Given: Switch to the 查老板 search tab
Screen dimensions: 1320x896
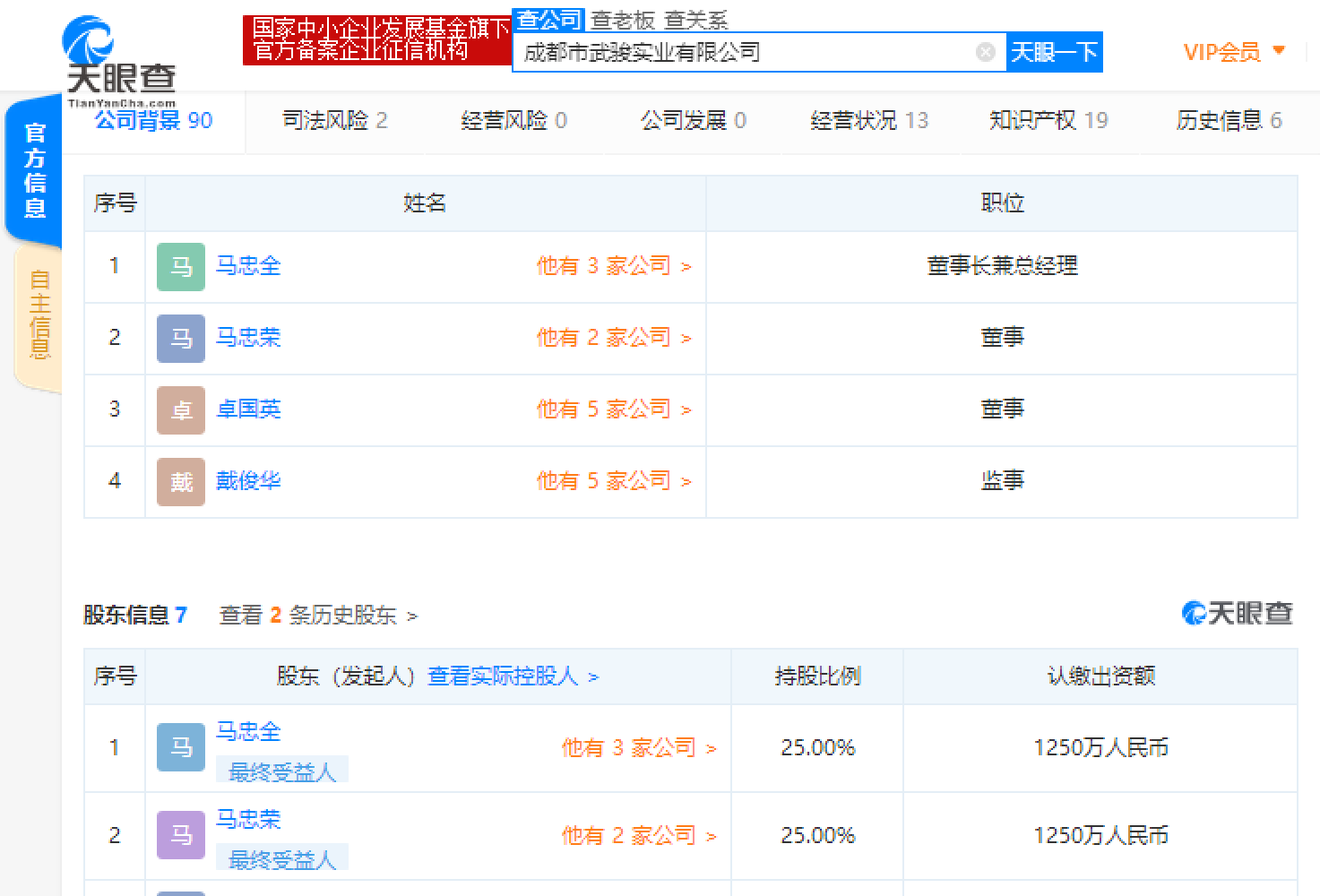Looking at the screenshot, I should pos(623,20).
